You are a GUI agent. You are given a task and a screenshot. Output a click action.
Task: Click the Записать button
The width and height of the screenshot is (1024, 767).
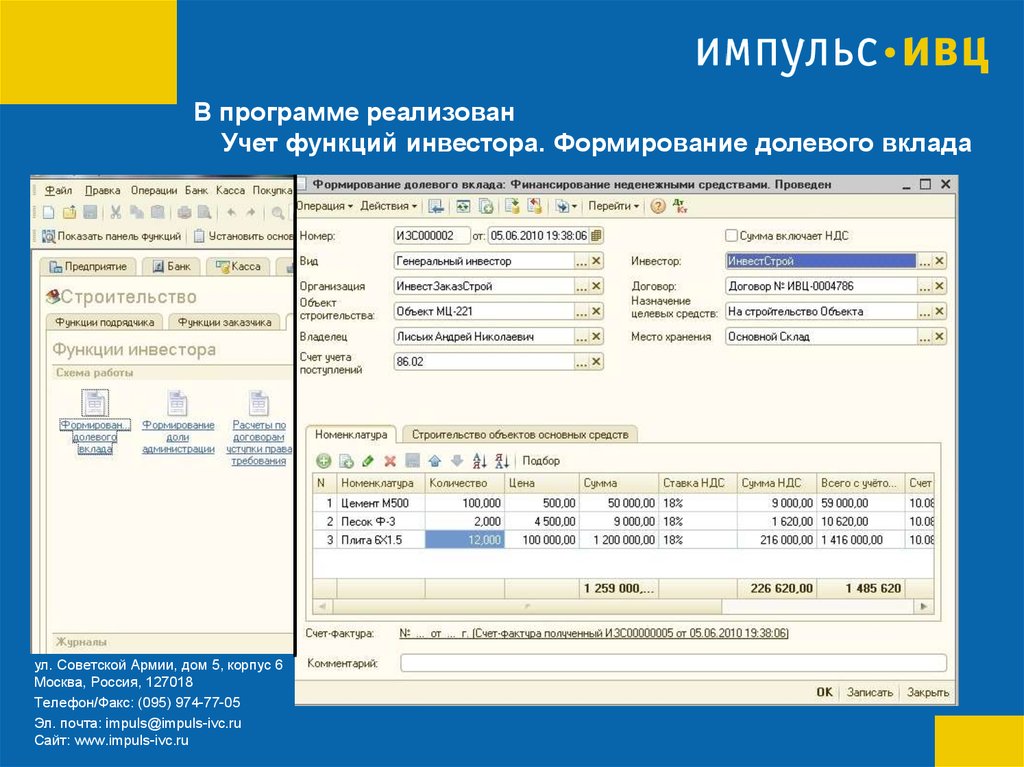pyautogui.click(x=869, y=692)
